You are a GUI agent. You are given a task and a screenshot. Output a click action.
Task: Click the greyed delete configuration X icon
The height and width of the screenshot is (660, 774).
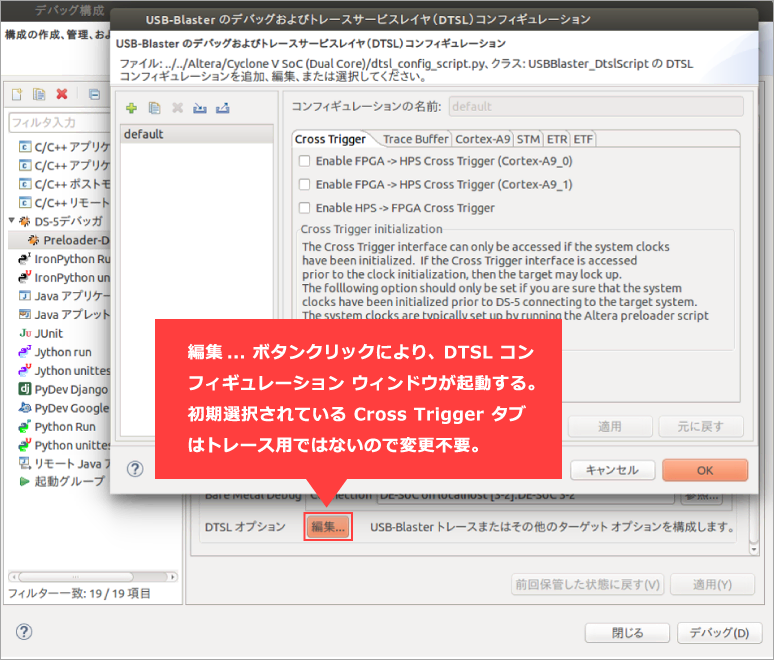(177, 108)
